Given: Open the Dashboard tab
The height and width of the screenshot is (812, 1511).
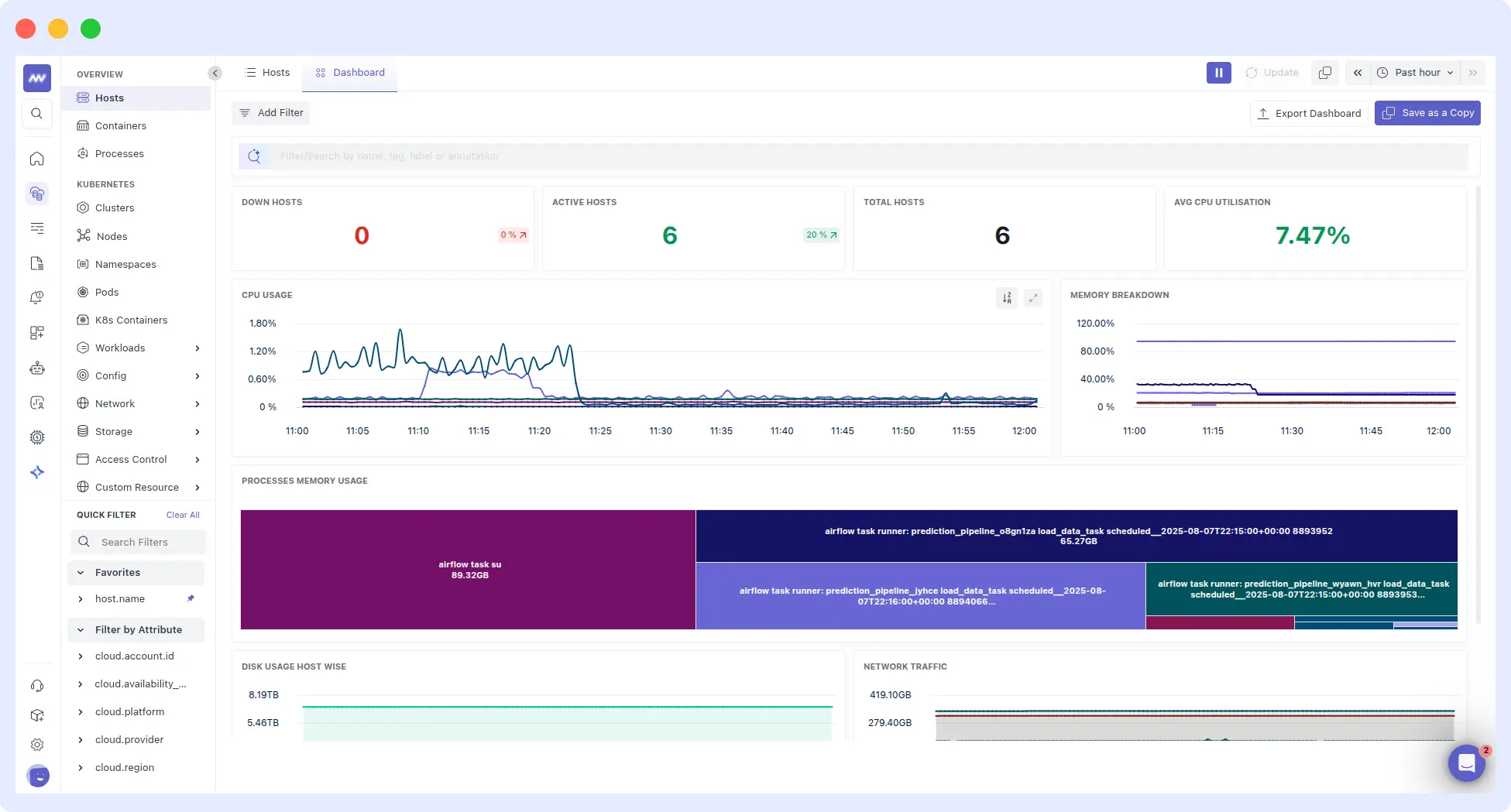Looking at the screenshot, I should (350, 72).
